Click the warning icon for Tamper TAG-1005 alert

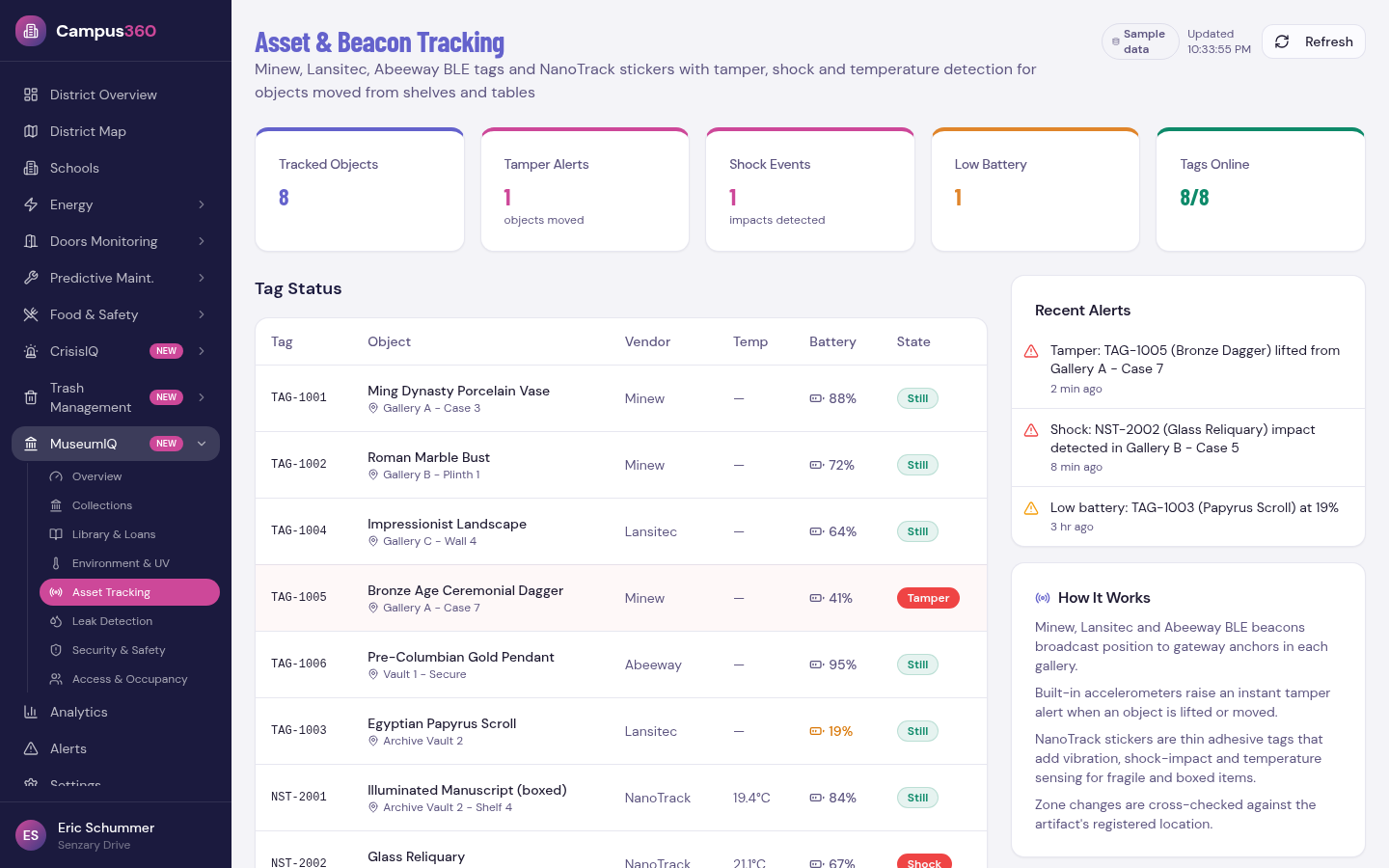click(1031, 351)
